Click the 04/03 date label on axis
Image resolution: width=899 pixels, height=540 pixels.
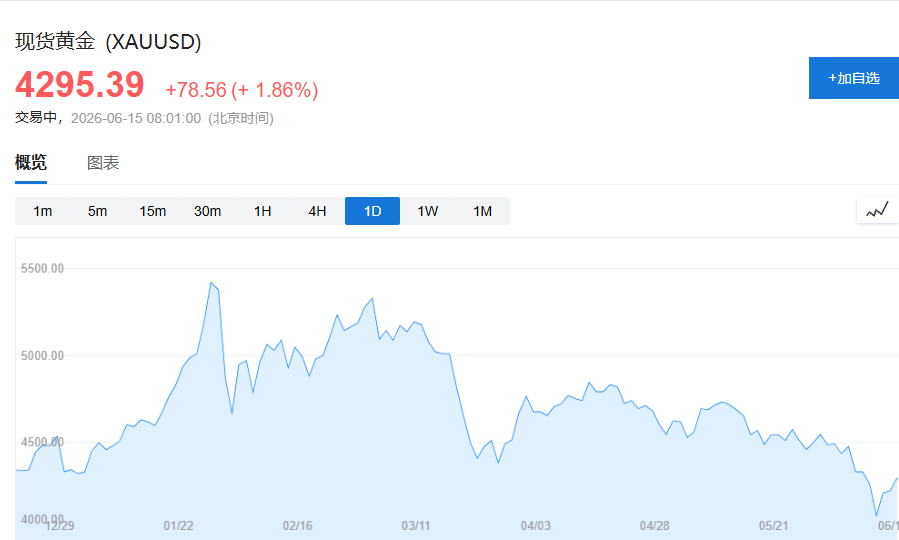pyautogui.click(x=536, y=526)
